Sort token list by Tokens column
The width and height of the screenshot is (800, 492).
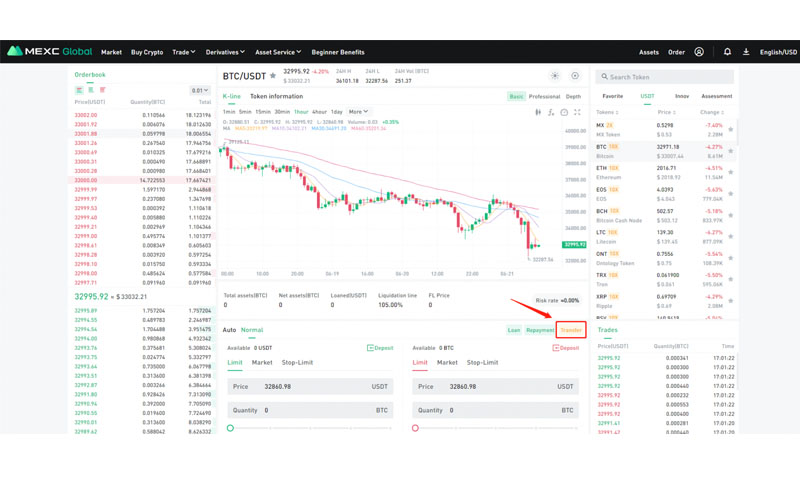pos(607,112)
